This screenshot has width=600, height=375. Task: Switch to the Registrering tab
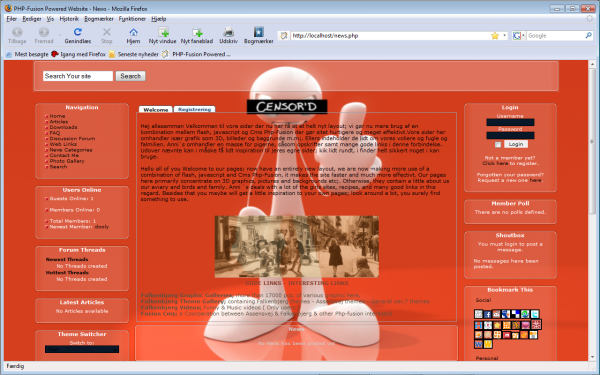194,109
